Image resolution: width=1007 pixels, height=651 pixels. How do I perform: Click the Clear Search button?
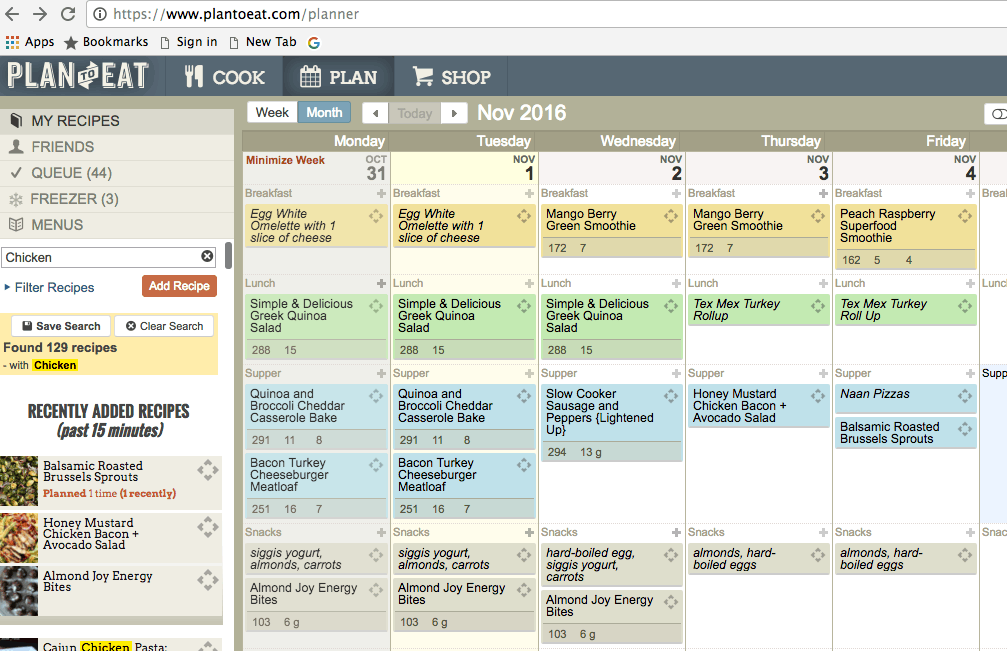point(164,326)
